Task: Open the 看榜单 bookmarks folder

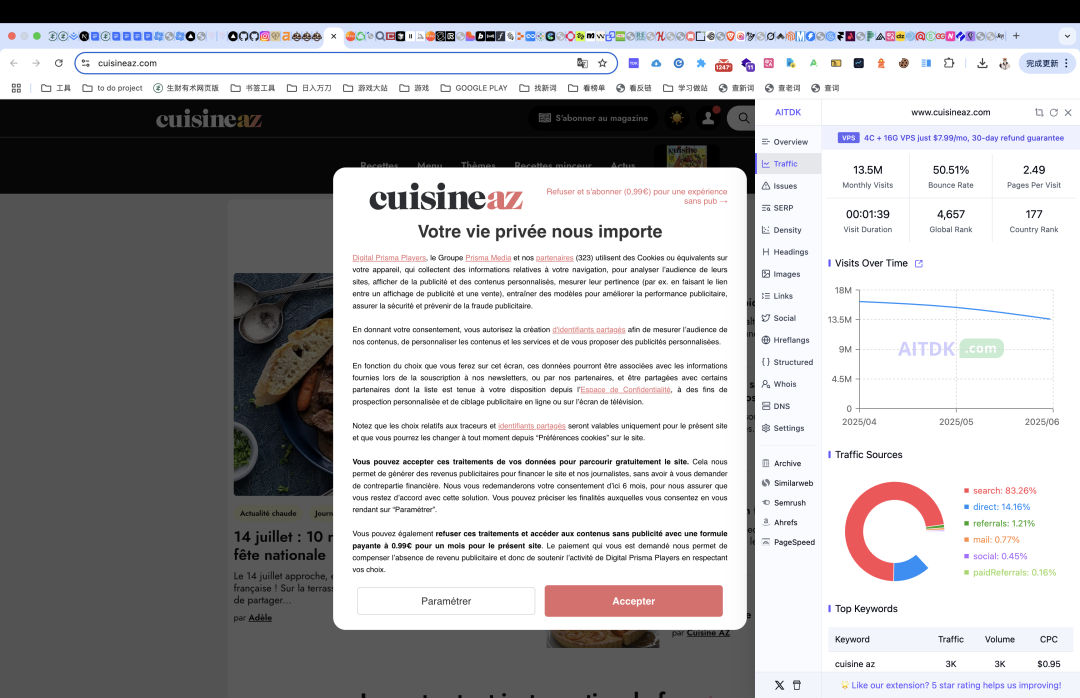Action: tap(586, 88)
